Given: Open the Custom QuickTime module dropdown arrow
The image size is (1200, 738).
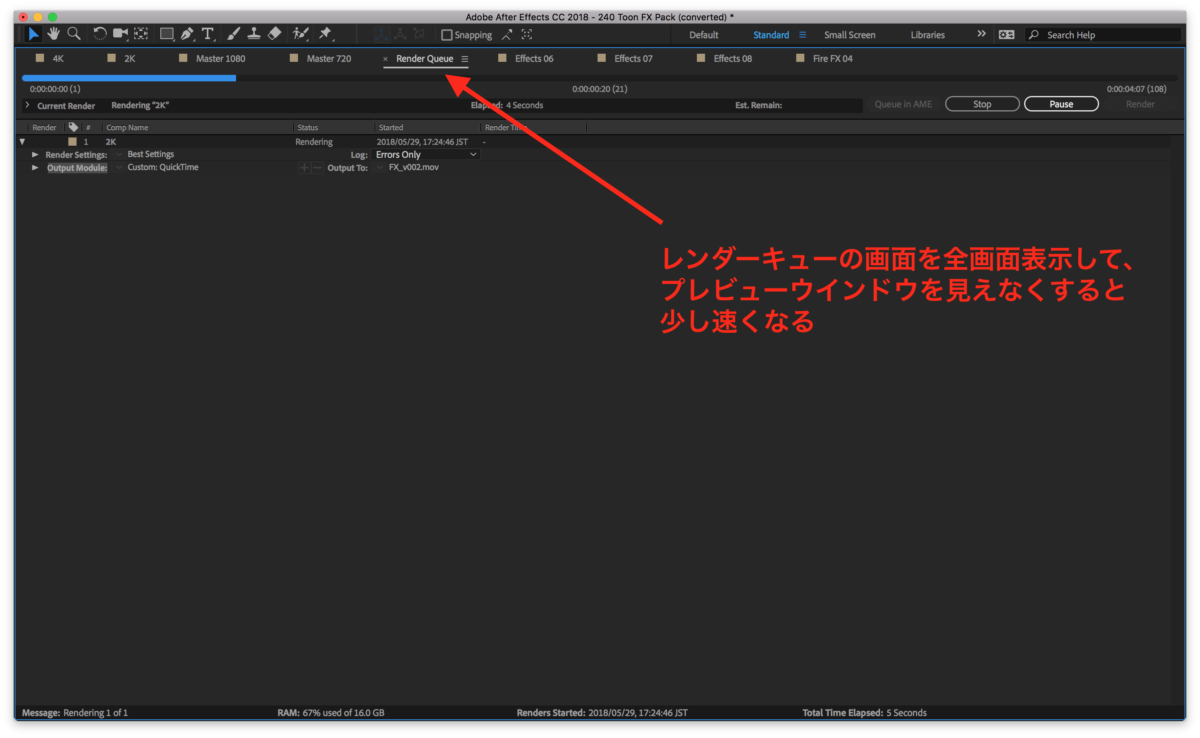Looking at the screenshot, I should 118,168.
